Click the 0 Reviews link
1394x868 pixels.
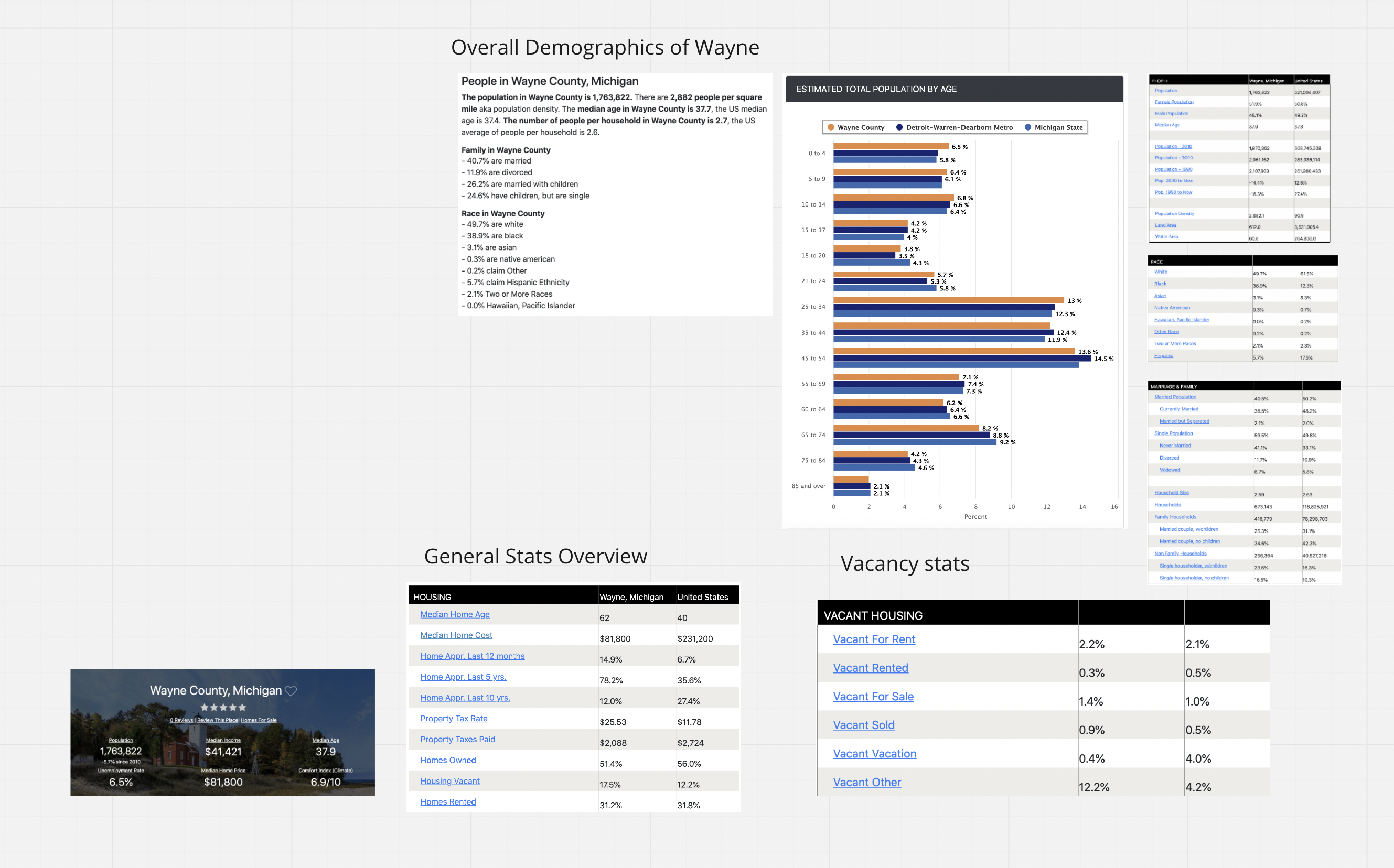(181, 720)
